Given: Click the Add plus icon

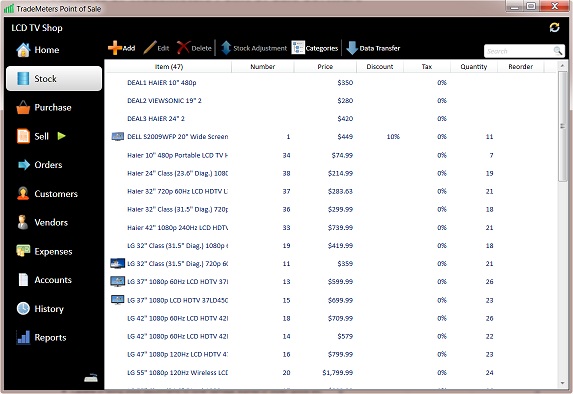Looking at the screenshot, I should (115, 48).
